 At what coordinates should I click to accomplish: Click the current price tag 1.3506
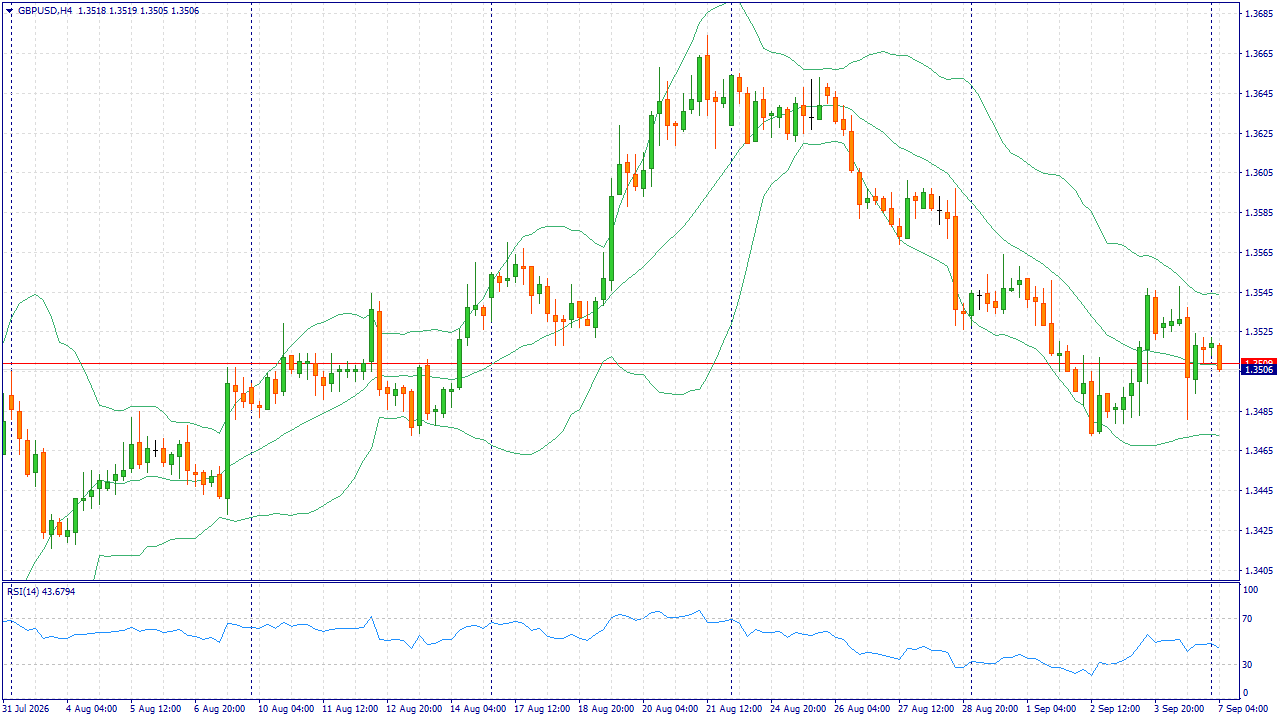pos(1258,369)
